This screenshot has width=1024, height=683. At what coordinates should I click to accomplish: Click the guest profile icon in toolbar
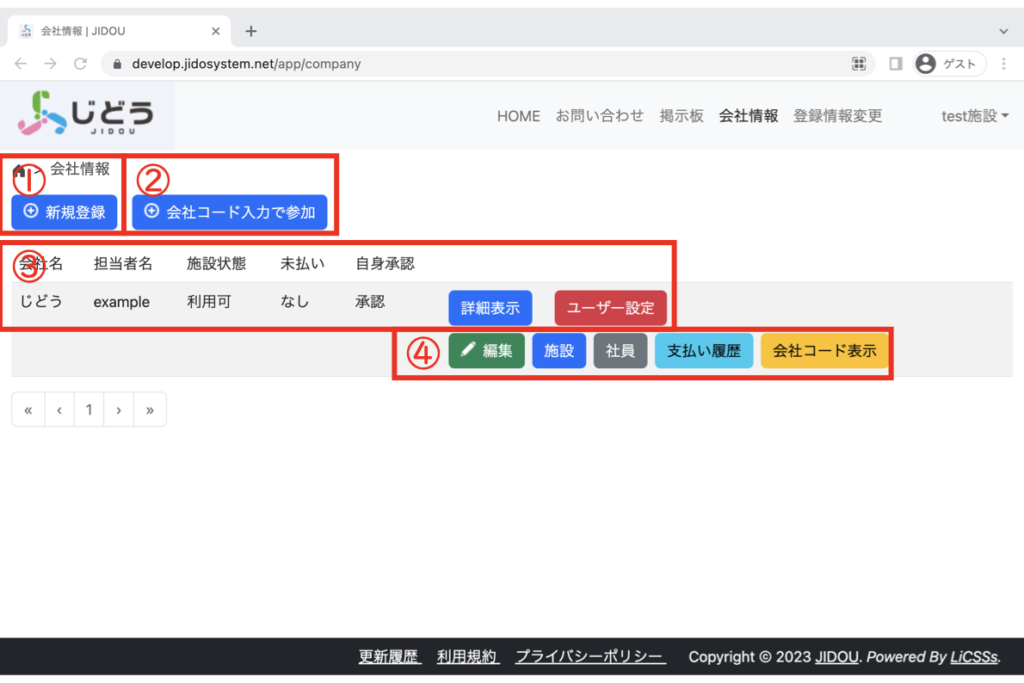tap(925, 63)
